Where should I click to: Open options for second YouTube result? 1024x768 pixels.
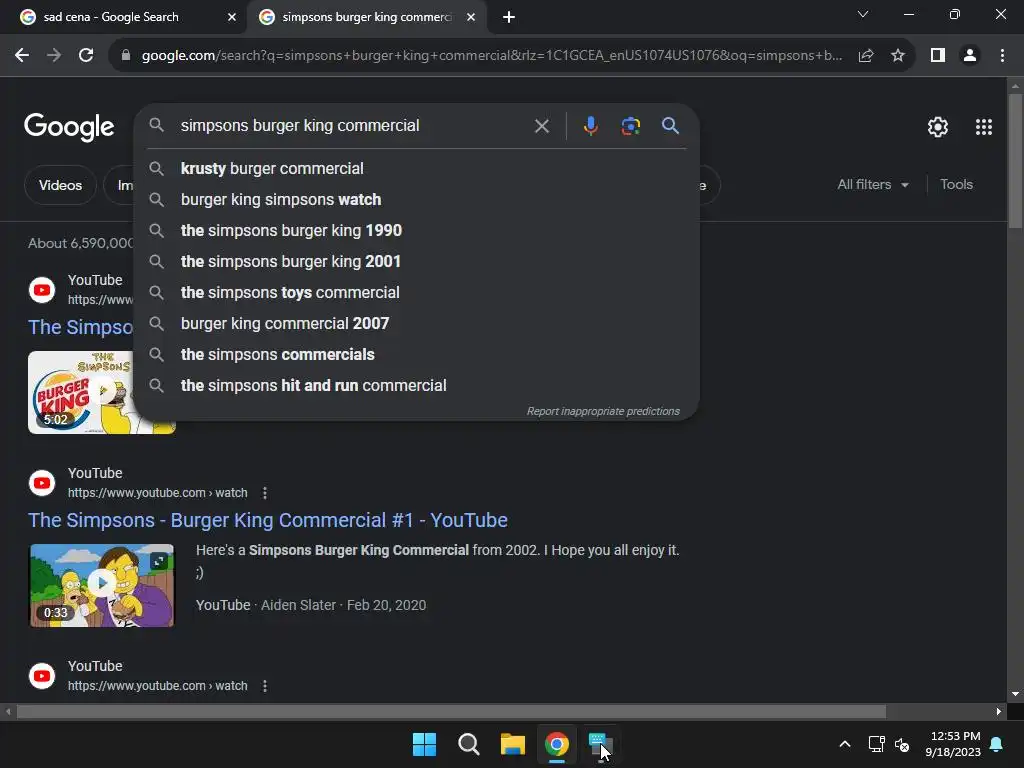264,493
